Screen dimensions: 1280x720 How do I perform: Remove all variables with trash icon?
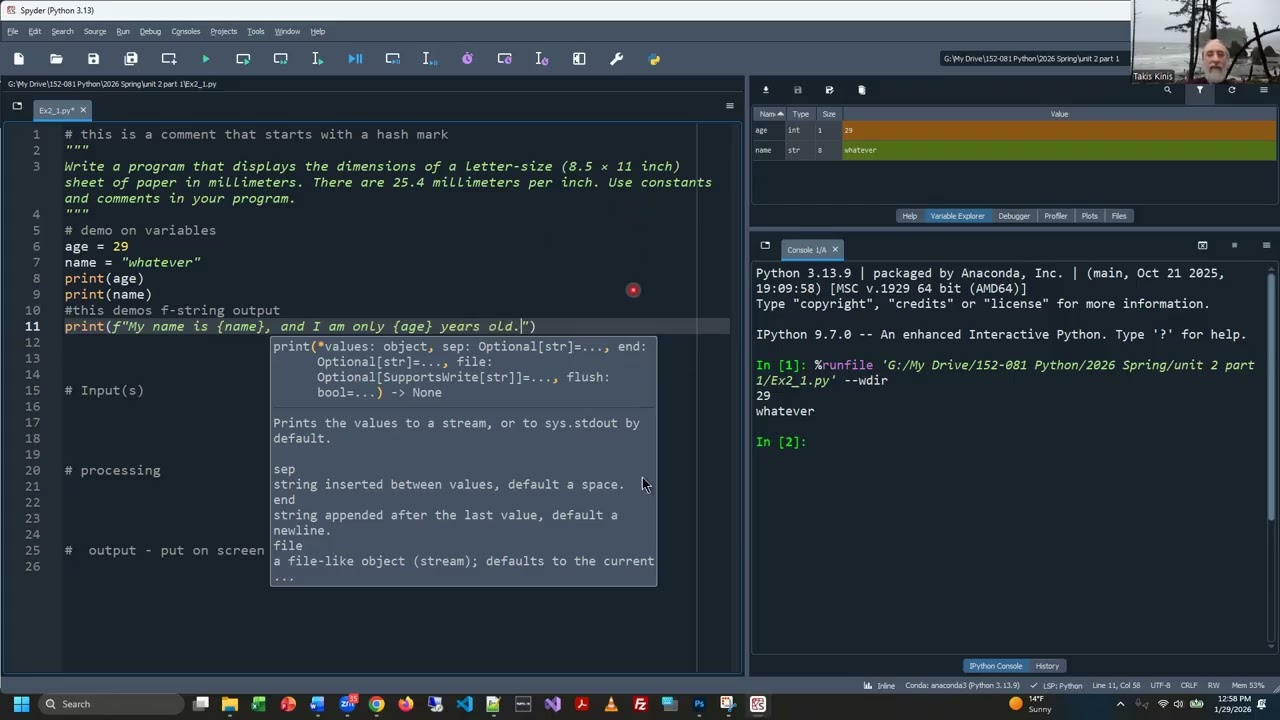tap(861, 90)
